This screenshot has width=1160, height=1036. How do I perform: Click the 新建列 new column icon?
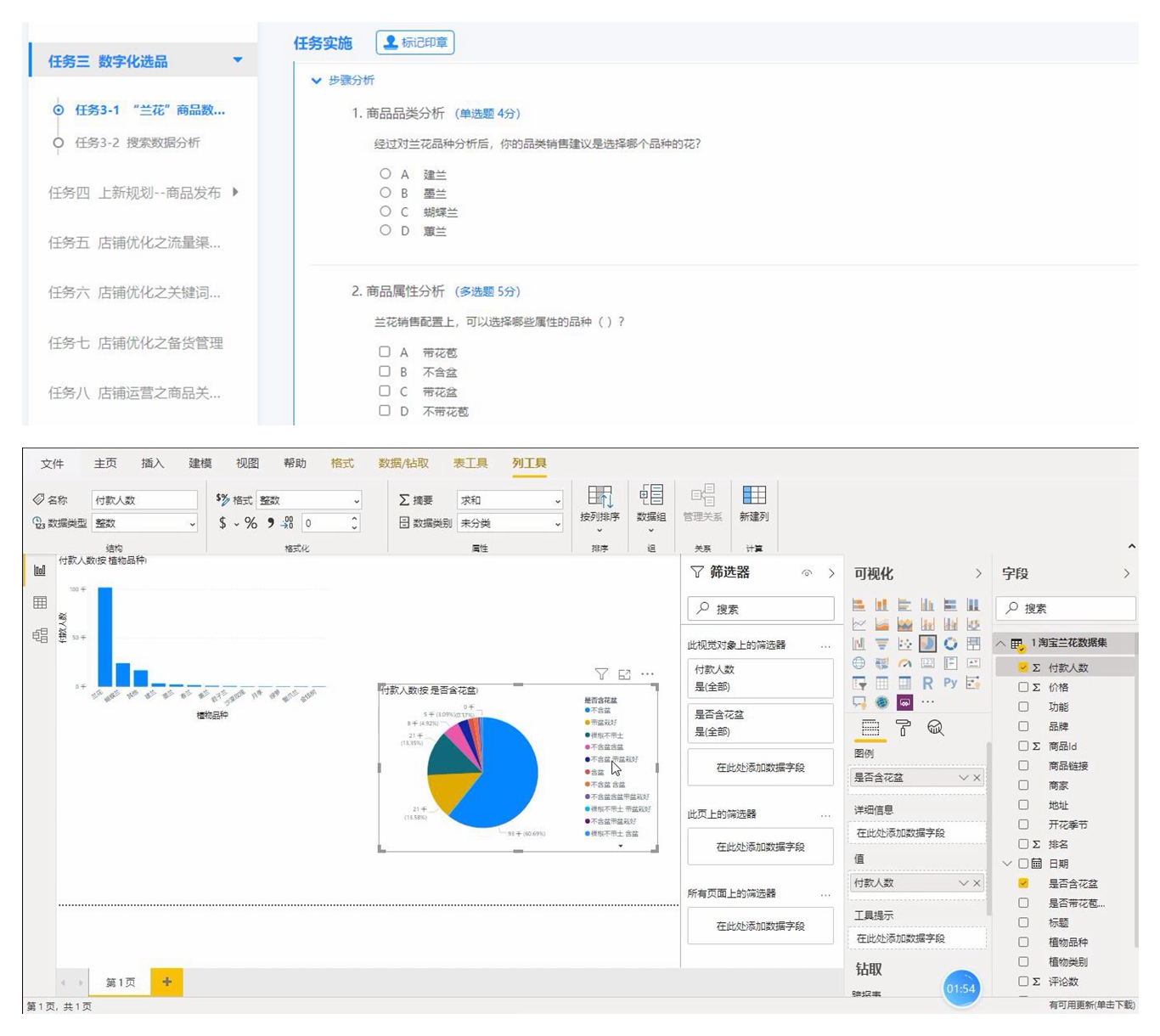754,502
